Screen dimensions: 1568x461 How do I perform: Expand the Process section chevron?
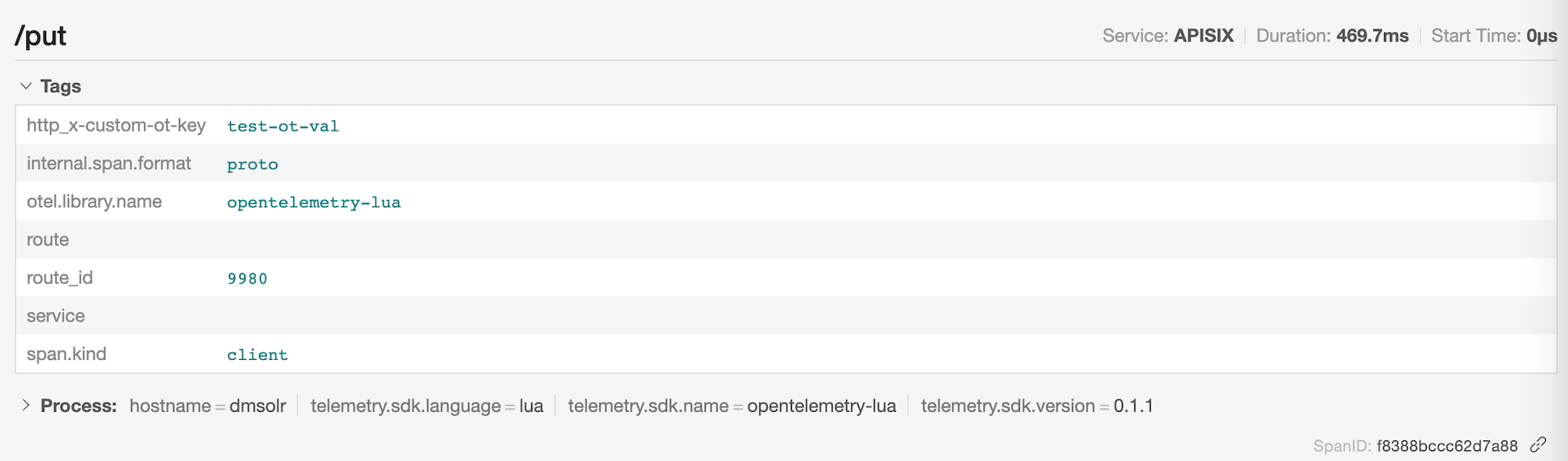point(25,405)
